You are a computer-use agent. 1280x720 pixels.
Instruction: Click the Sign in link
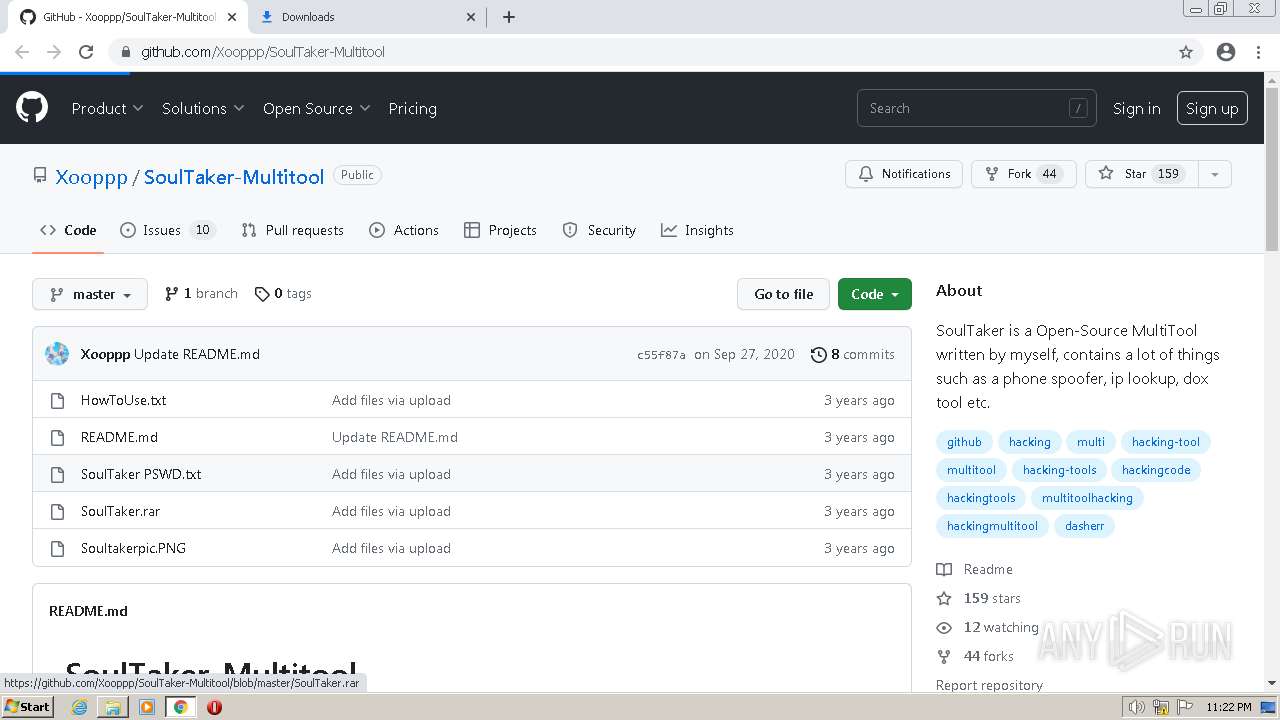pos(1137,108)
